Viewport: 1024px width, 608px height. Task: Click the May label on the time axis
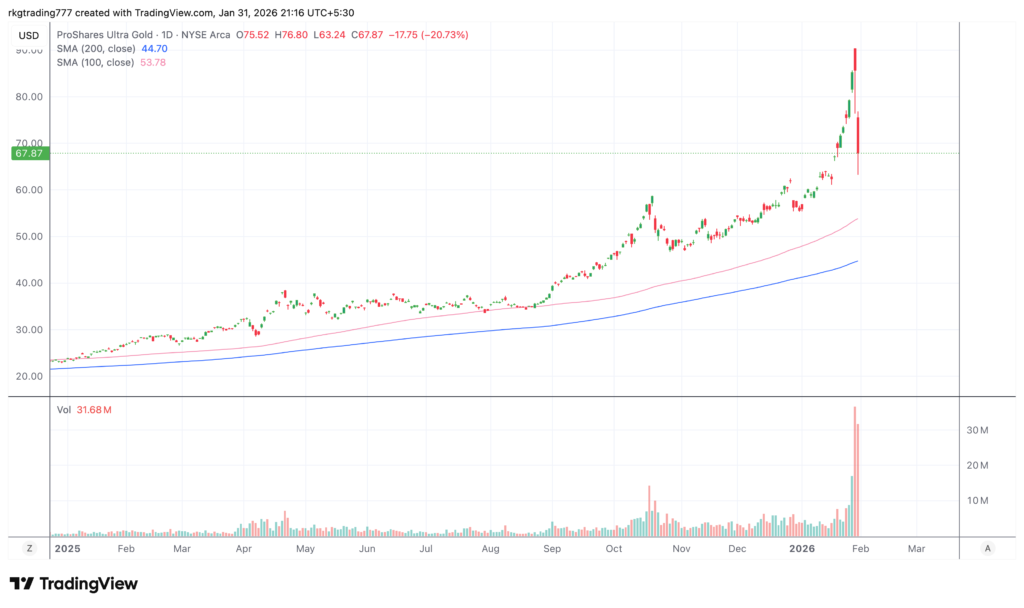click(x=306, y=549)
